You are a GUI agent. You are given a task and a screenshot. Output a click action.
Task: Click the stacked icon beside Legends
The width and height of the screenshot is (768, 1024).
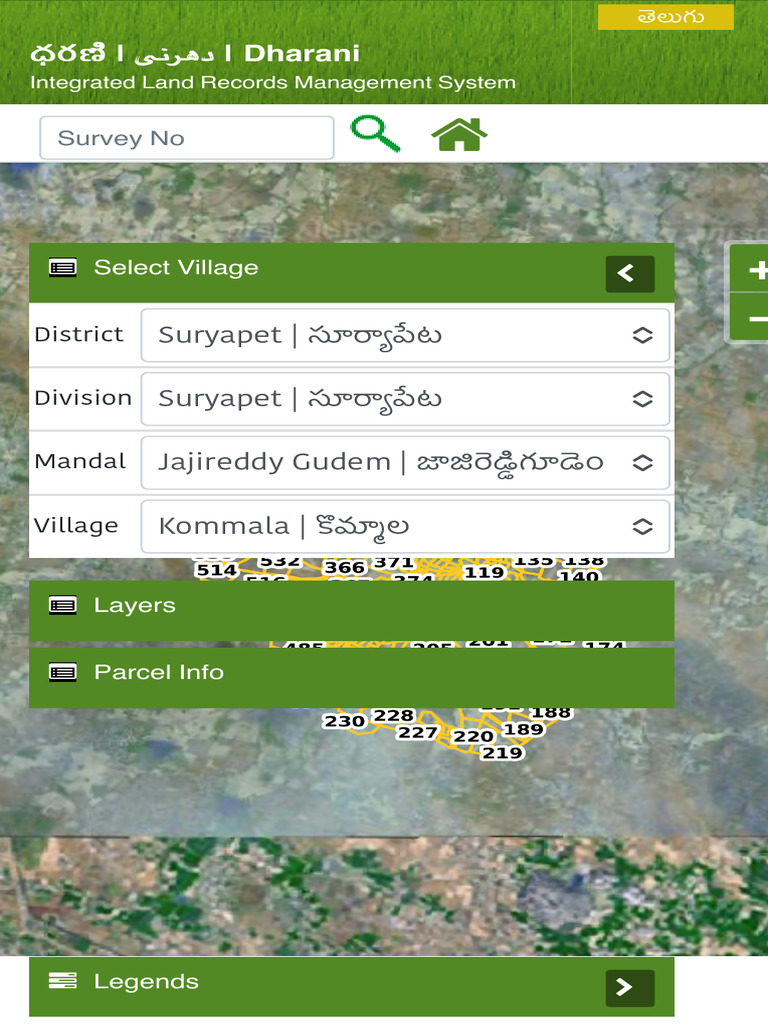[x=63, y=981]
